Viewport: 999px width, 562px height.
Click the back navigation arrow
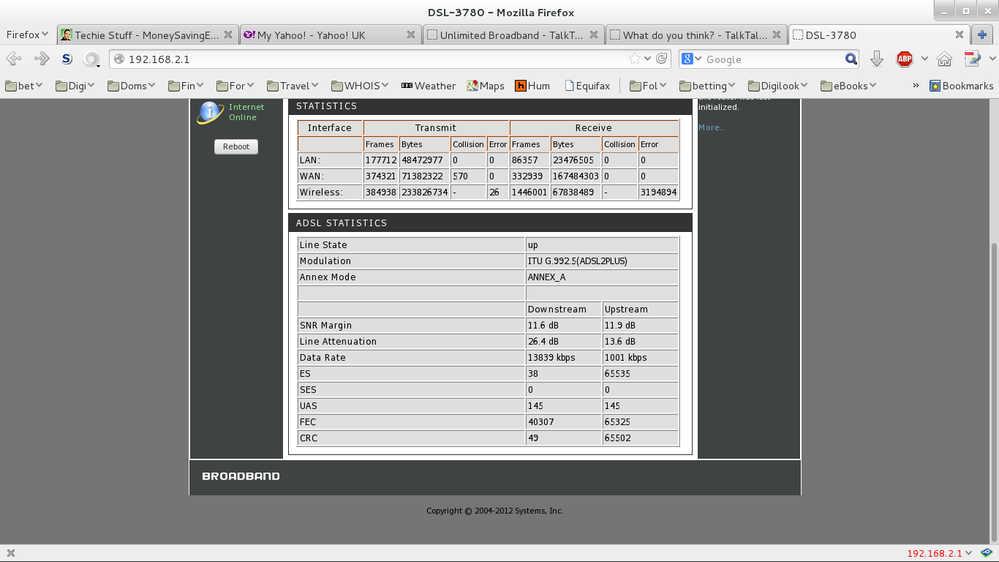click(14, 59)
